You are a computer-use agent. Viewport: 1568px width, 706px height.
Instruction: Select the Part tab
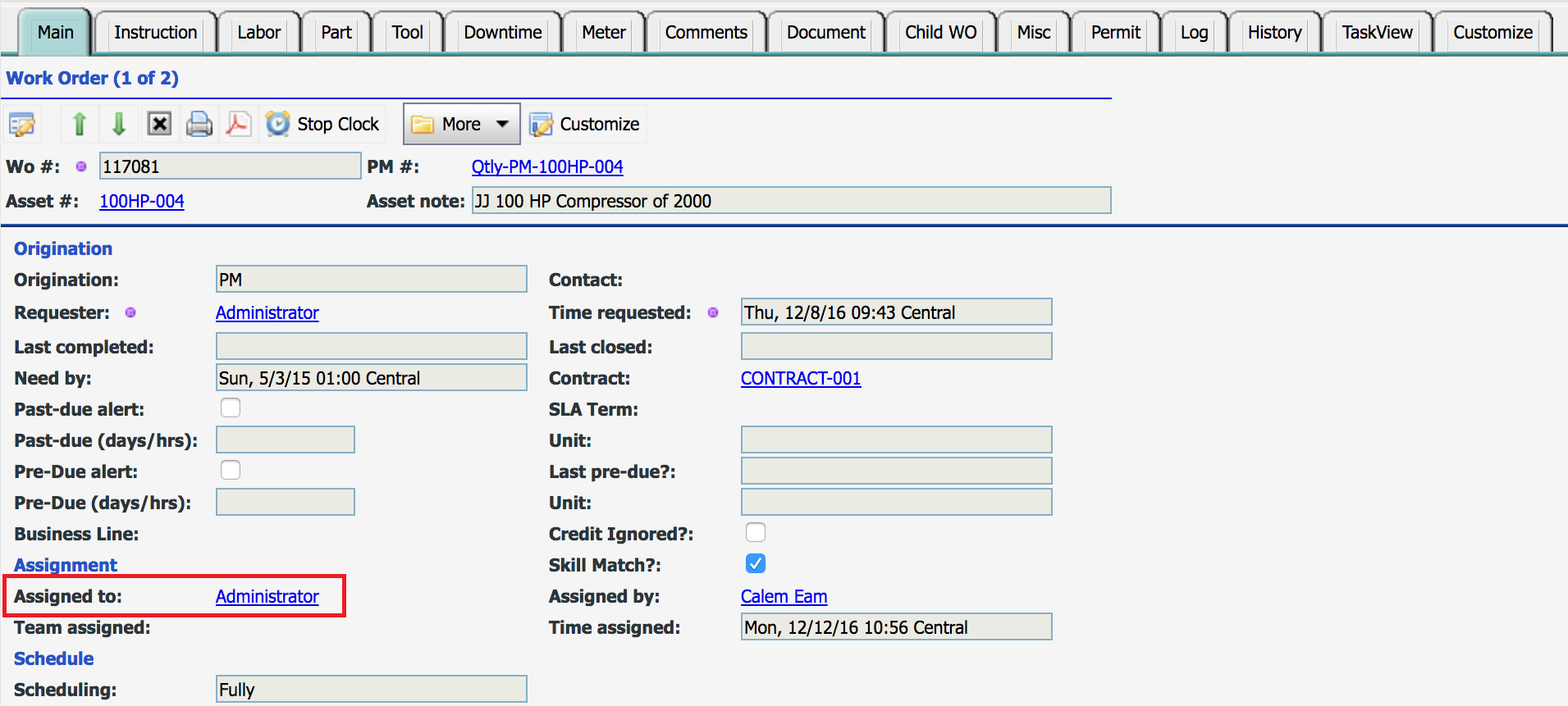coord(336,33)
